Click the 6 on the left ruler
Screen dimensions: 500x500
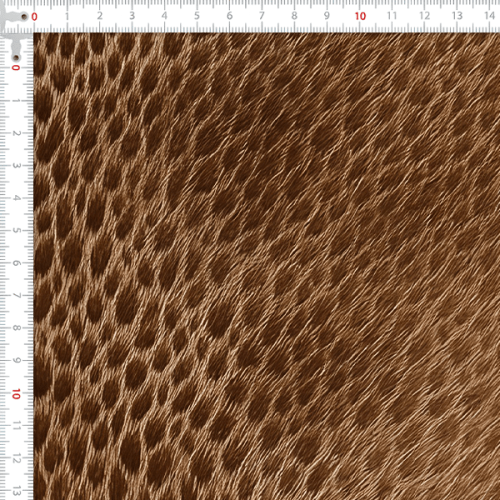tap(16, 263)
